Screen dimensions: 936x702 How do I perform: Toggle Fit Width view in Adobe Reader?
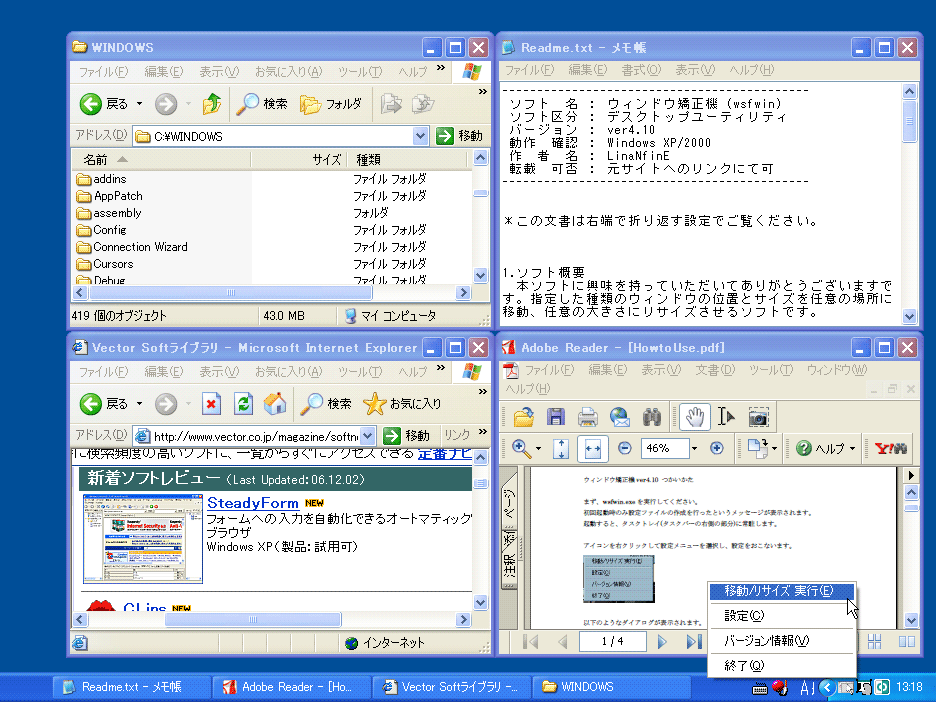(x=593, y=449)
